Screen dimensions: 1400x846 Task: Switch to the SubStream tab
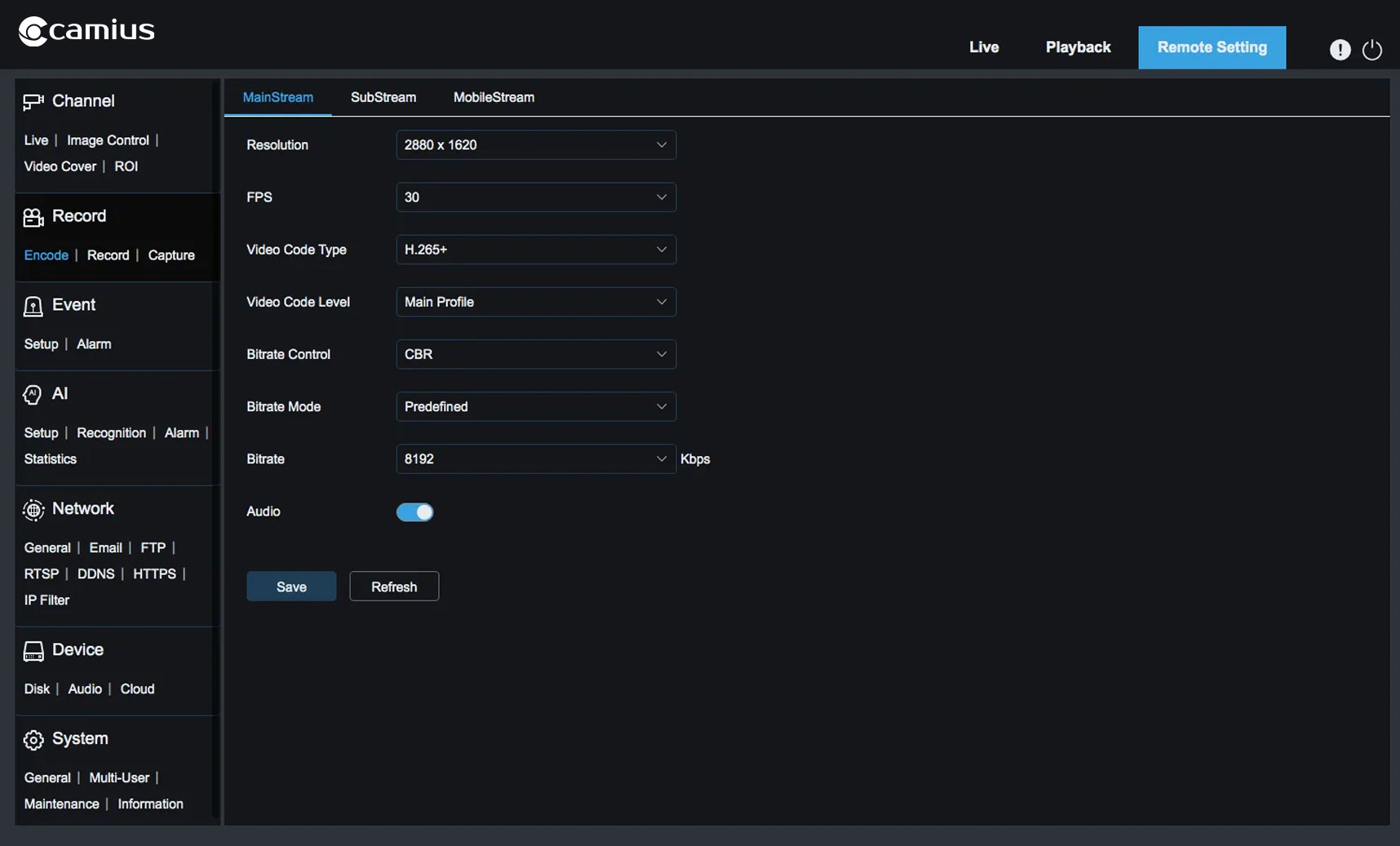(383, 97)
